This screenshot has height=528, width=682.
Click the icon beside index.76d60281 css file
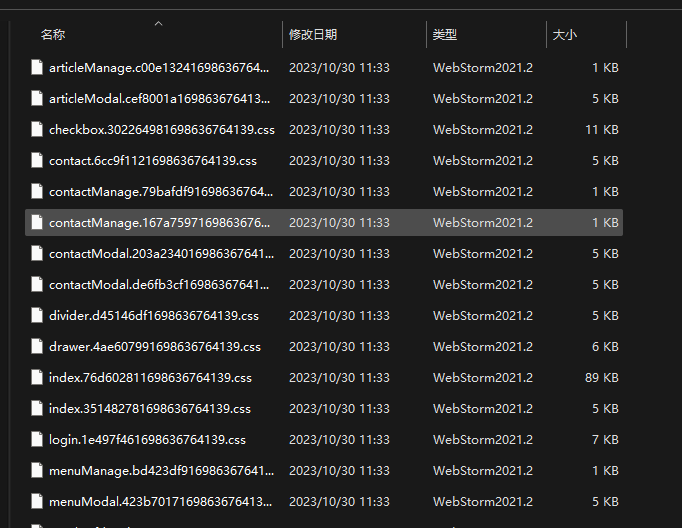coord(37,378)
